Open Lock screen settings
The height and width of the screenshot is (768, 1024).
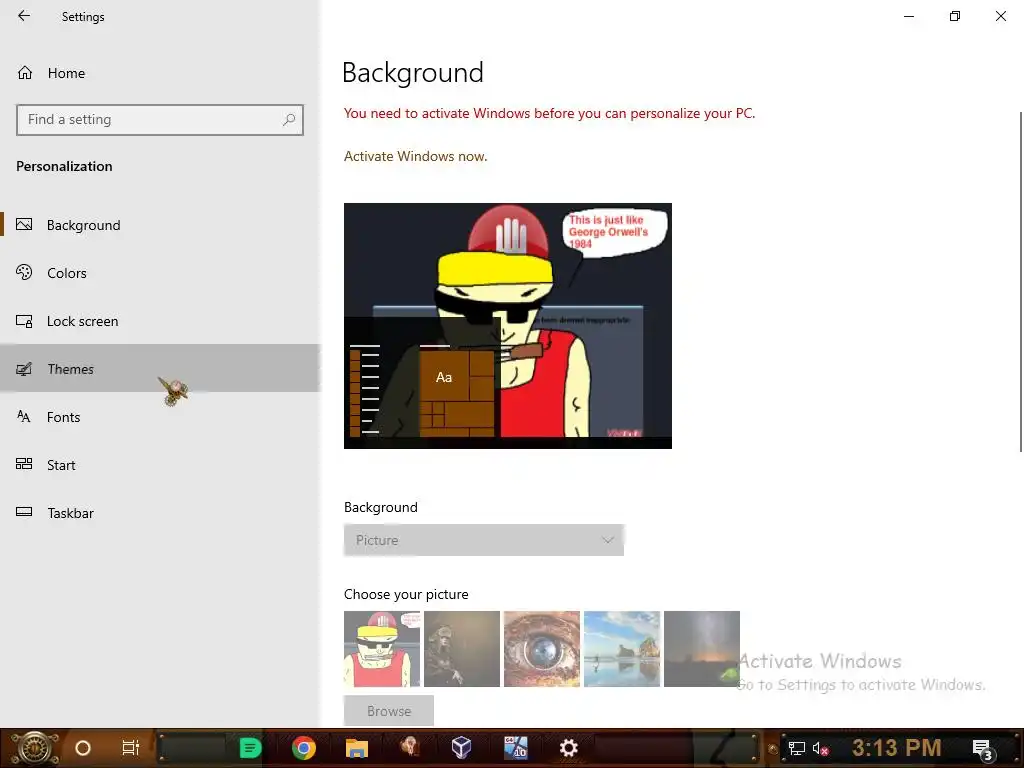pyautogui.click(x=160, y=321)
